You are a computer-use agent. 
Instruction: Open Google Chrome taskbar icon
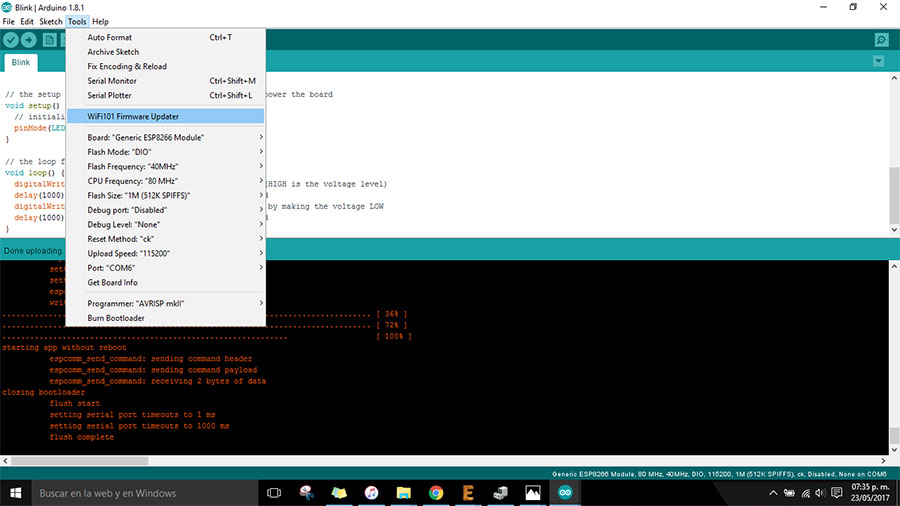point(436,493)
